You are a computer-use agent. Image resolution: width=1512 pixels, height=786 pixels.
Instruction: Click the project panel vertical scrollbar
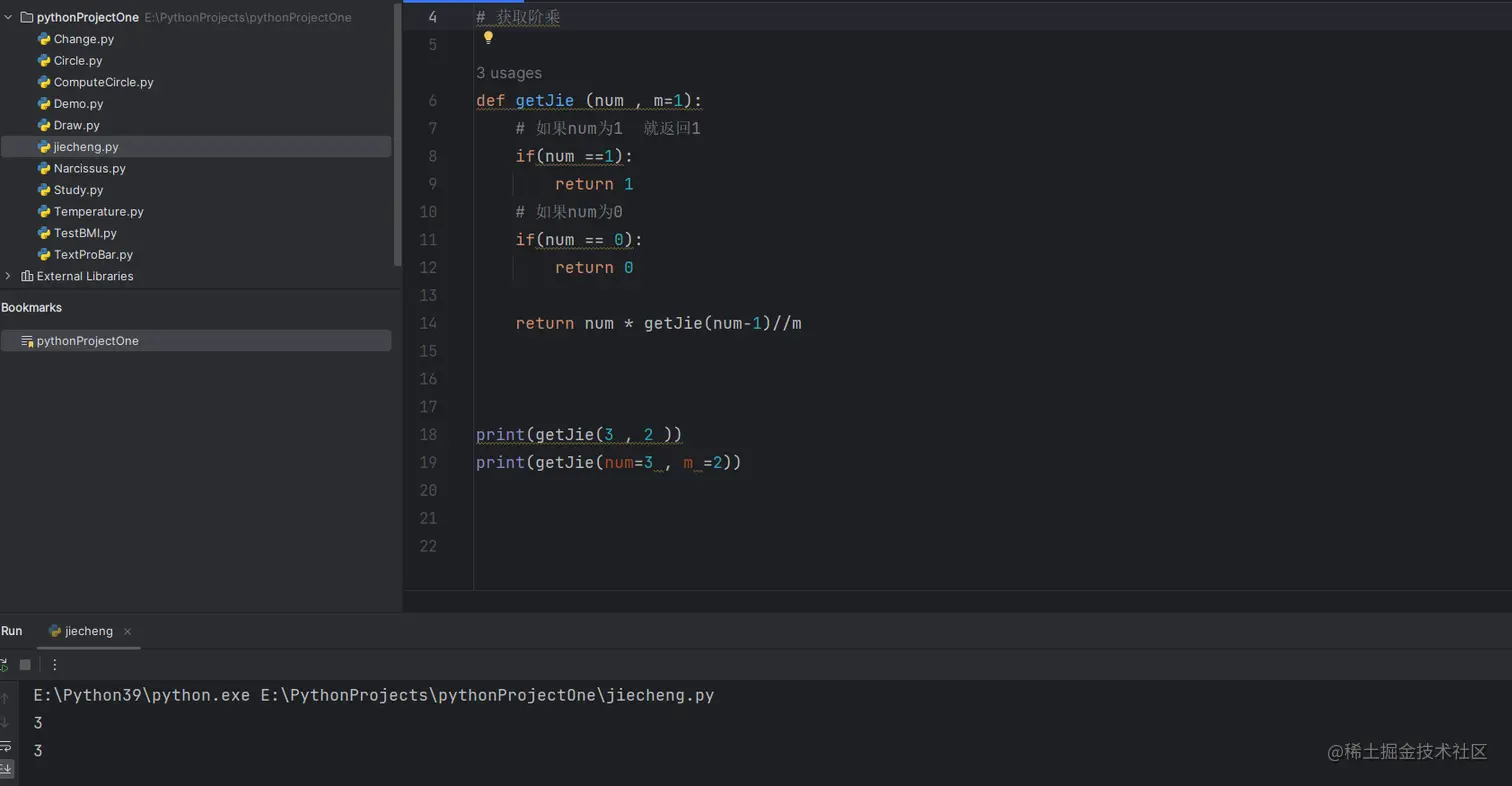[398, 135]
